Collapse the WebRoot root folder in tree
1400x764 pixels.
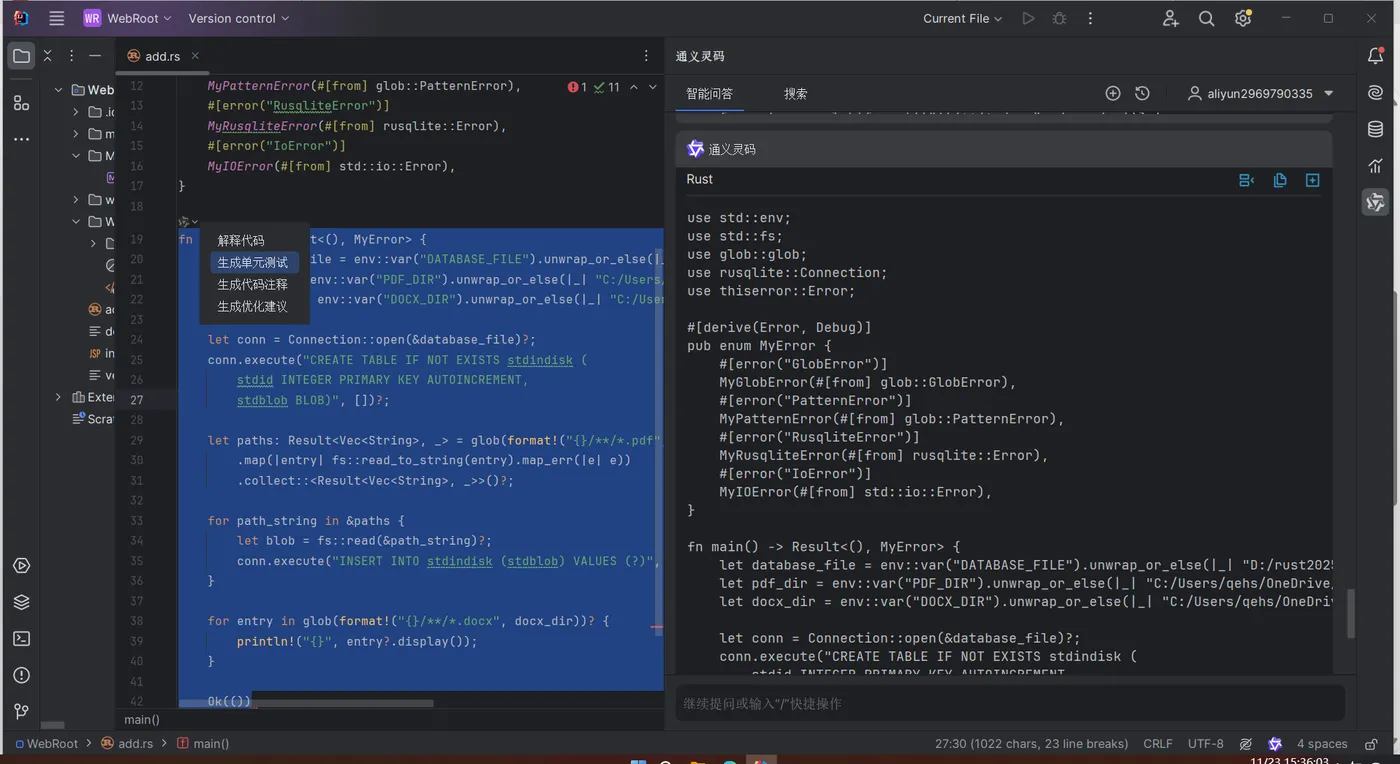tap(59, 90)
